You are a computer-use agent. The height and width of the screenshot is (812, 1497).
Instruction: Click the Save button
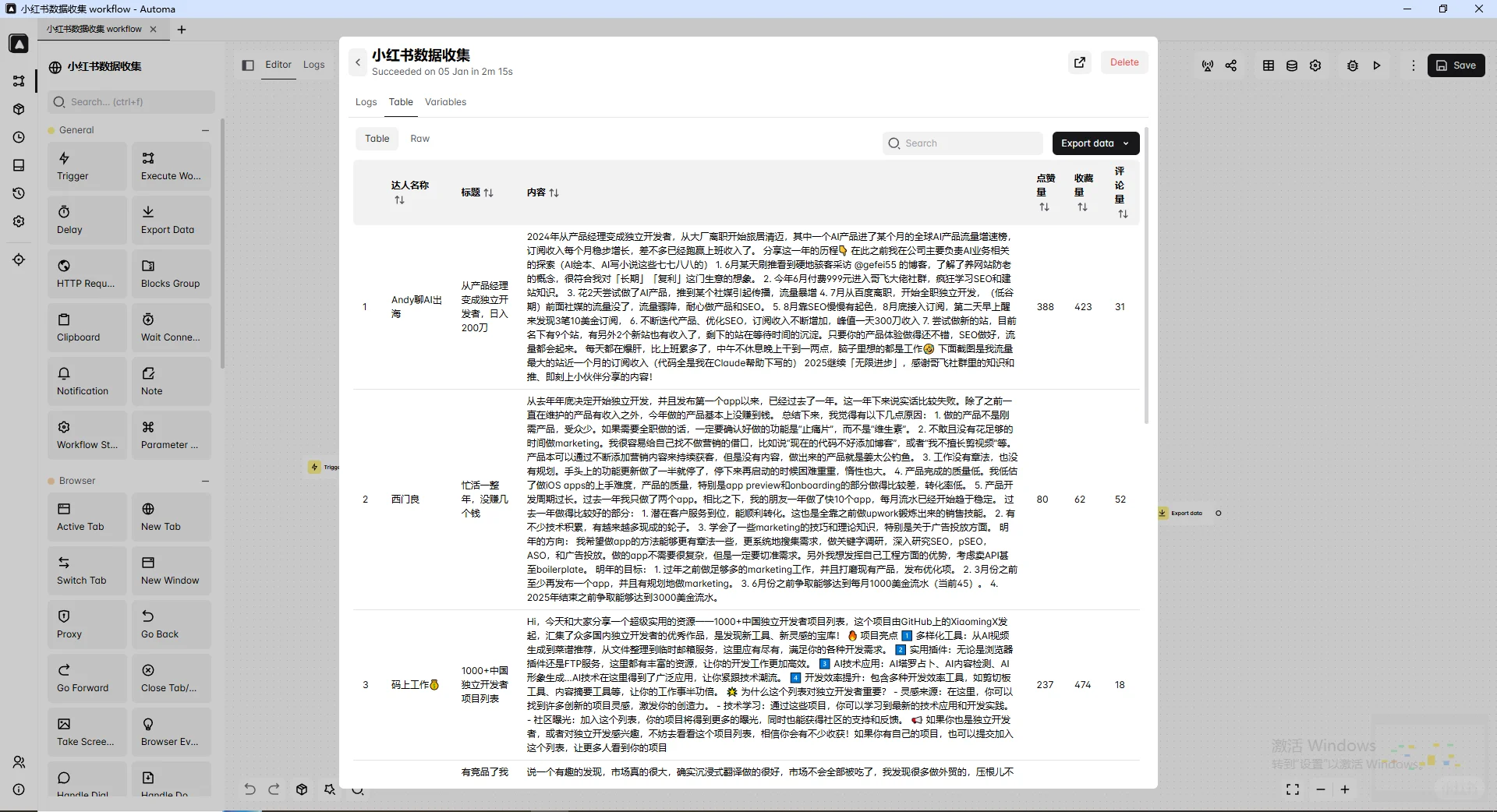1456,65
